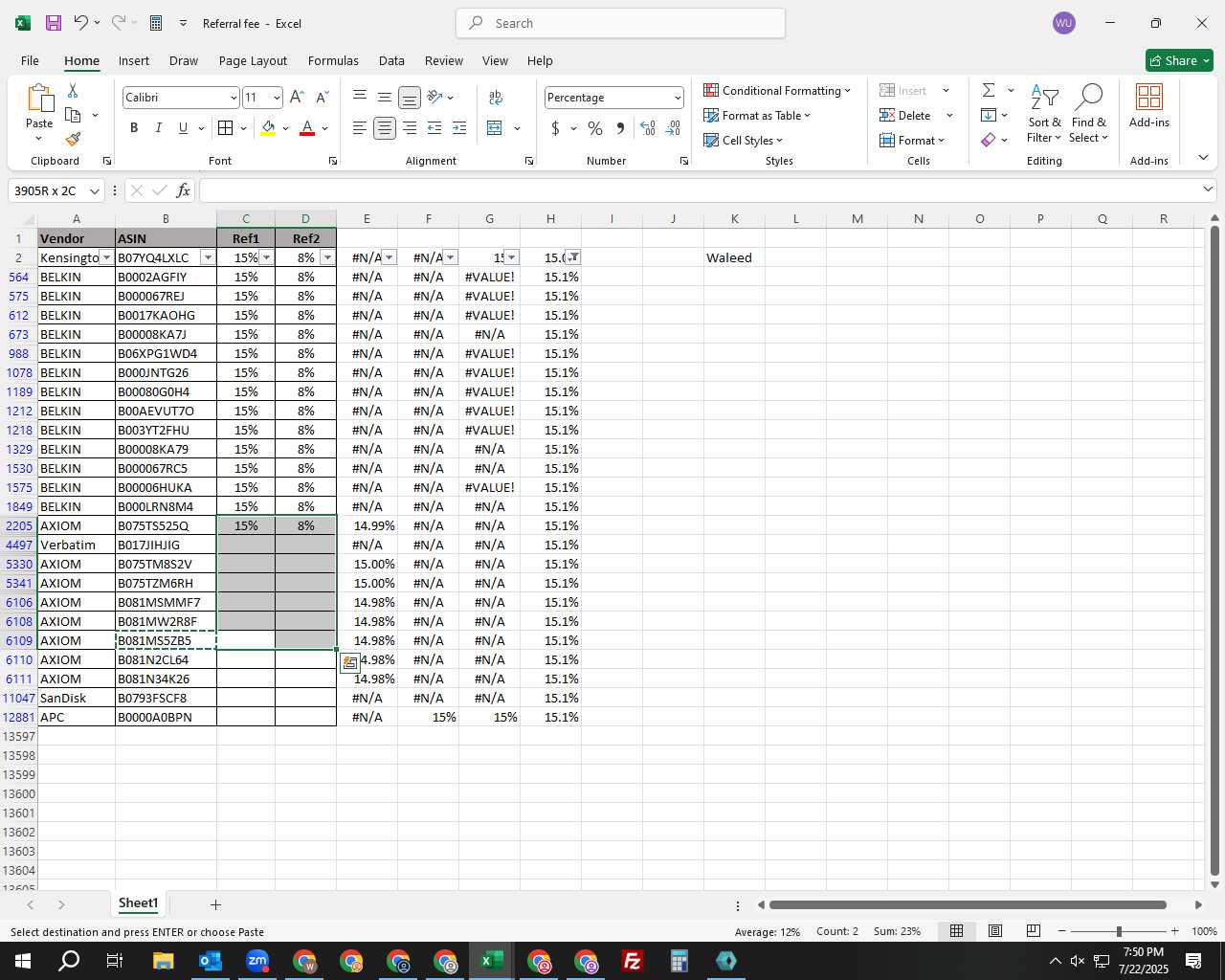Image resolution: width=1225 pixels, height=980 pixels.
Task: Open the Ref1 filter dropdown in column C
Action: tap(266, 257)
